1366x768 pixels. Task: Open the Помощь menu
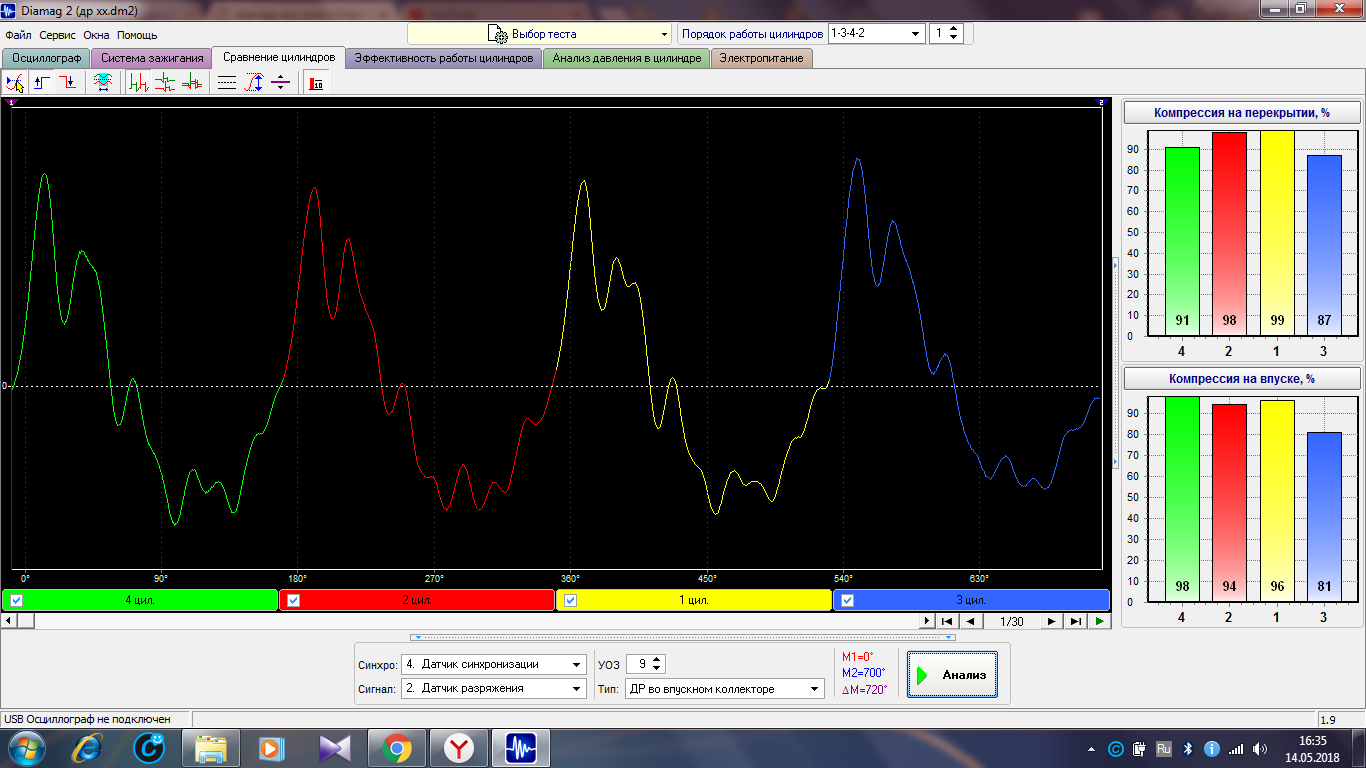(x=137, y=35)
